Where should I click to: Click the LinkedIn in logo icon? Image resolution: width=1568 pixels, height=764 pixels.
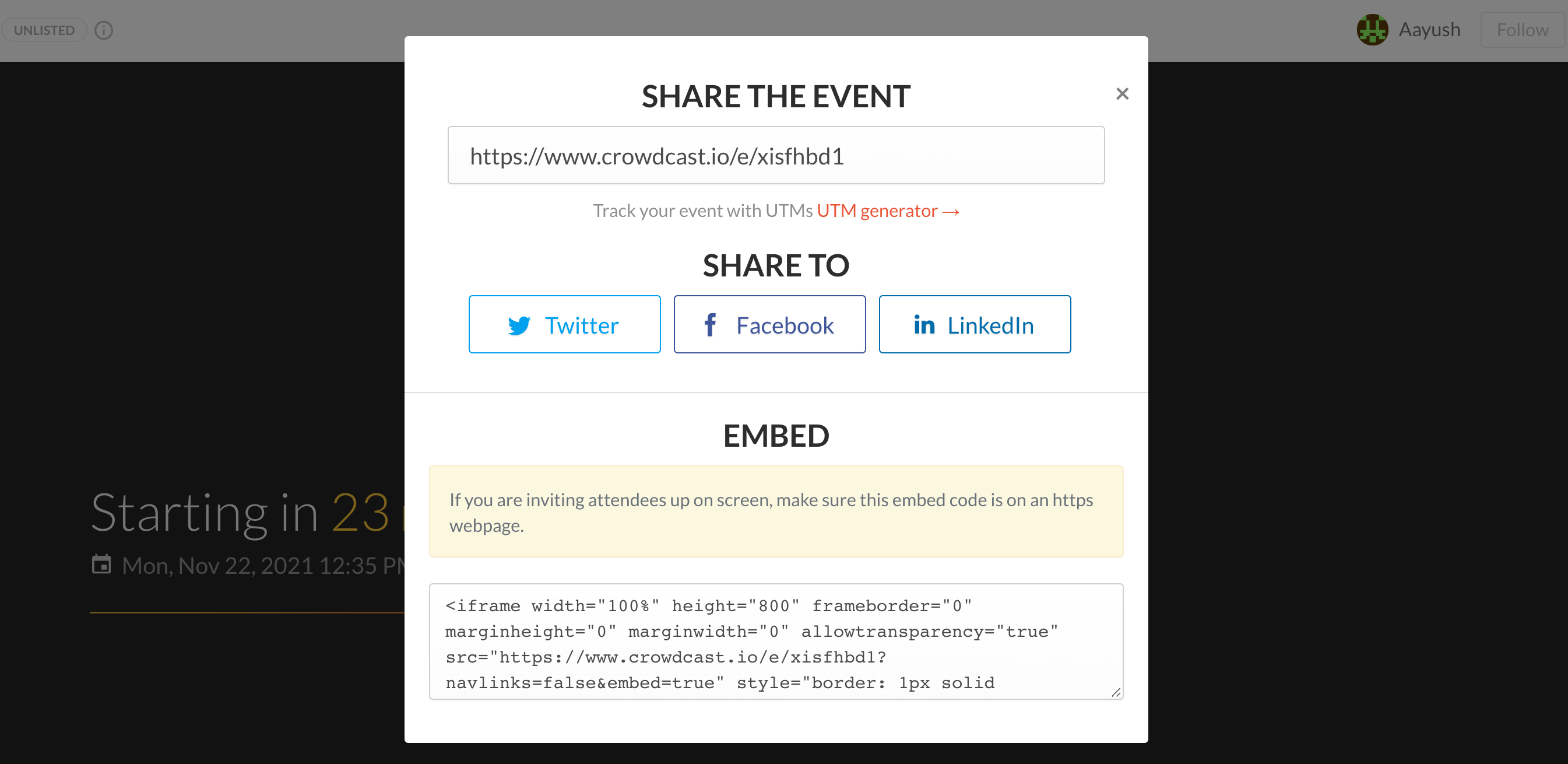(924, 325)
